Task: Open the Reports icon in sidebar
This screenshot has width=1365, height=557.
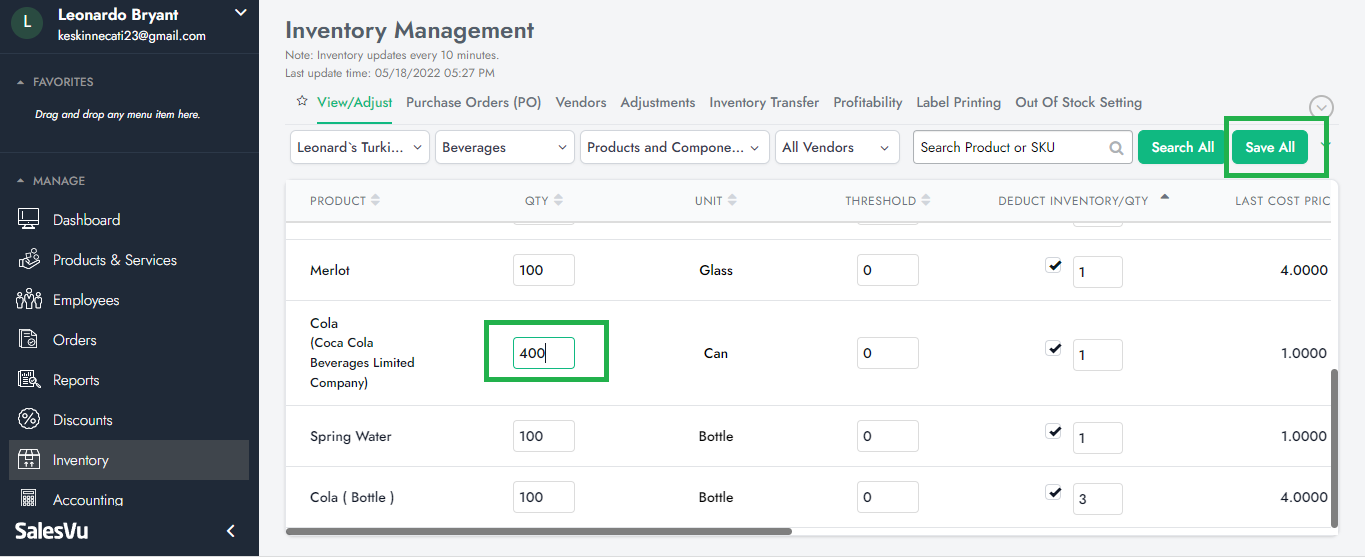Action: coord(29,380)
